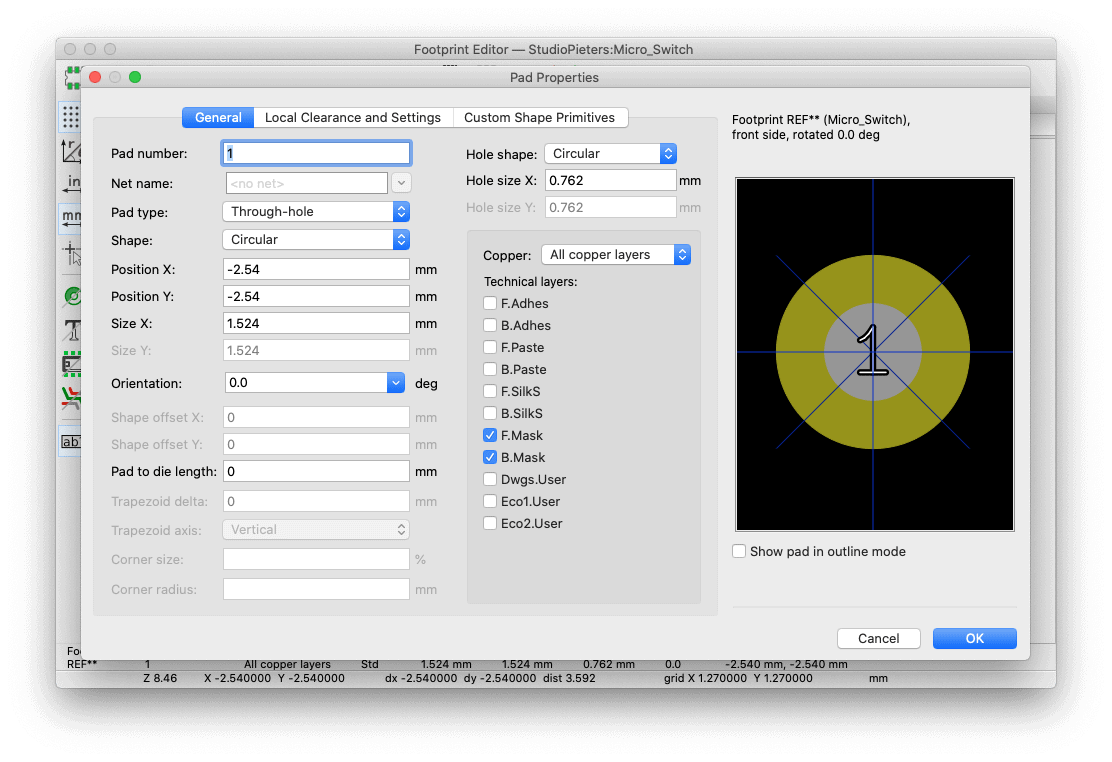This screenshot has width=1112, height=762.
Task: Open the Hole shape dropdown
Action: pos(610,154)
